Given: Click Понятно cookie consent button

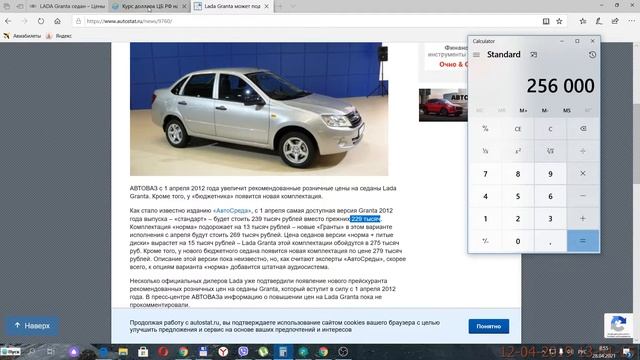Looking at the screenshot, I should (x=489, y=326).
